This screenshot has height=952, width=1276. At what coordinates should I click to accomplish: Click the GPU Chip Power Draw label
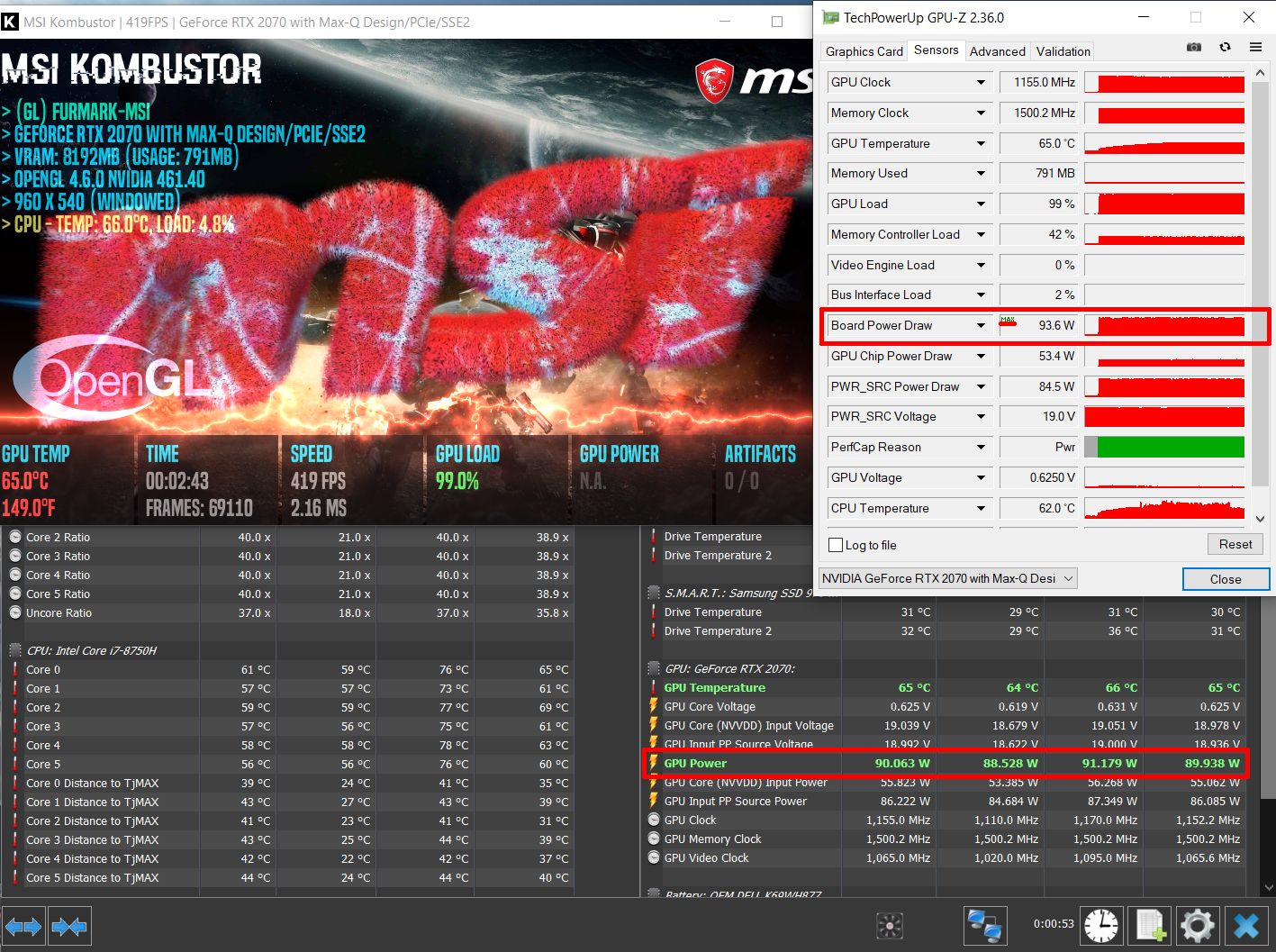click(891, 356)
